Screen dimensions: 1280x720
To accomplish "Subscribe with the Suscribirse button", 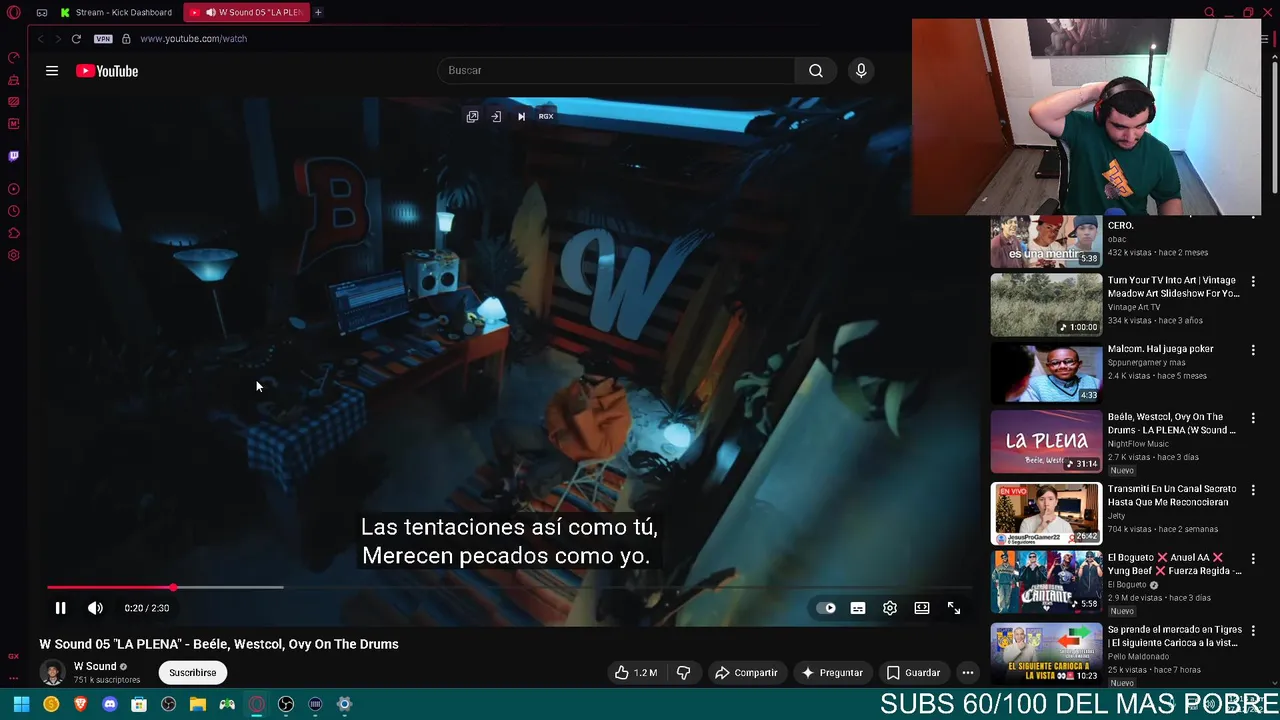I will (x=192, y=673).
